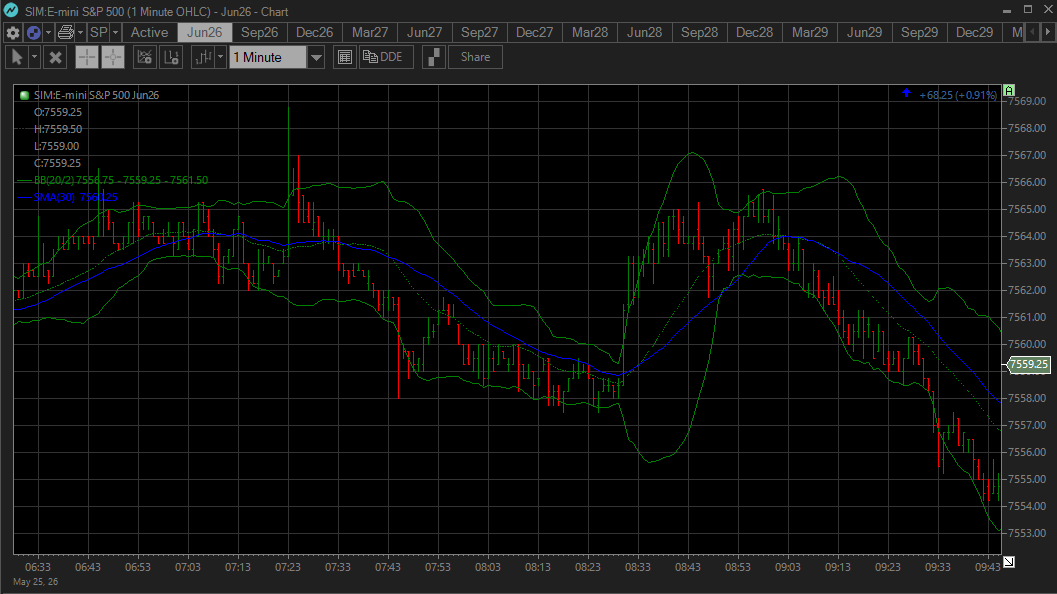
Task: Expand the chart type dropdown arrow
Action: click(x=220, y=57)
